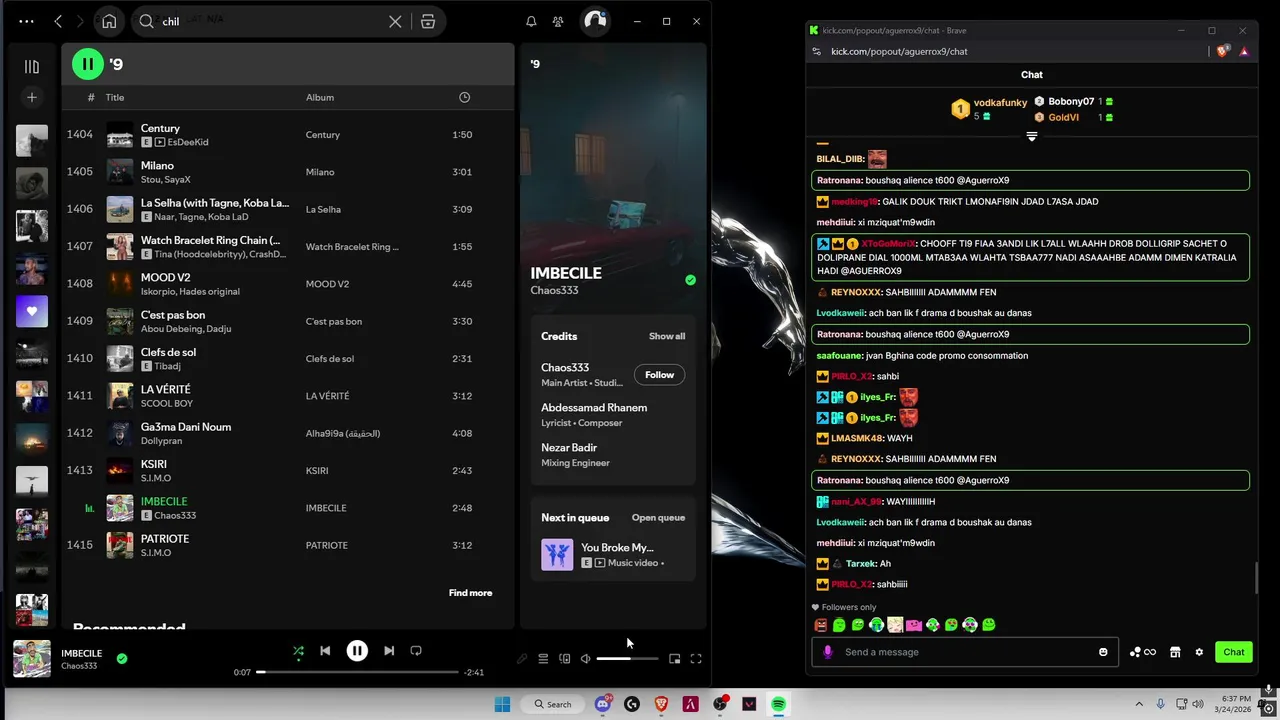Viewport: 1280px width, 720px height.
Task: Open Spotify three-dots main menu
Action: (x=26, y=21)
